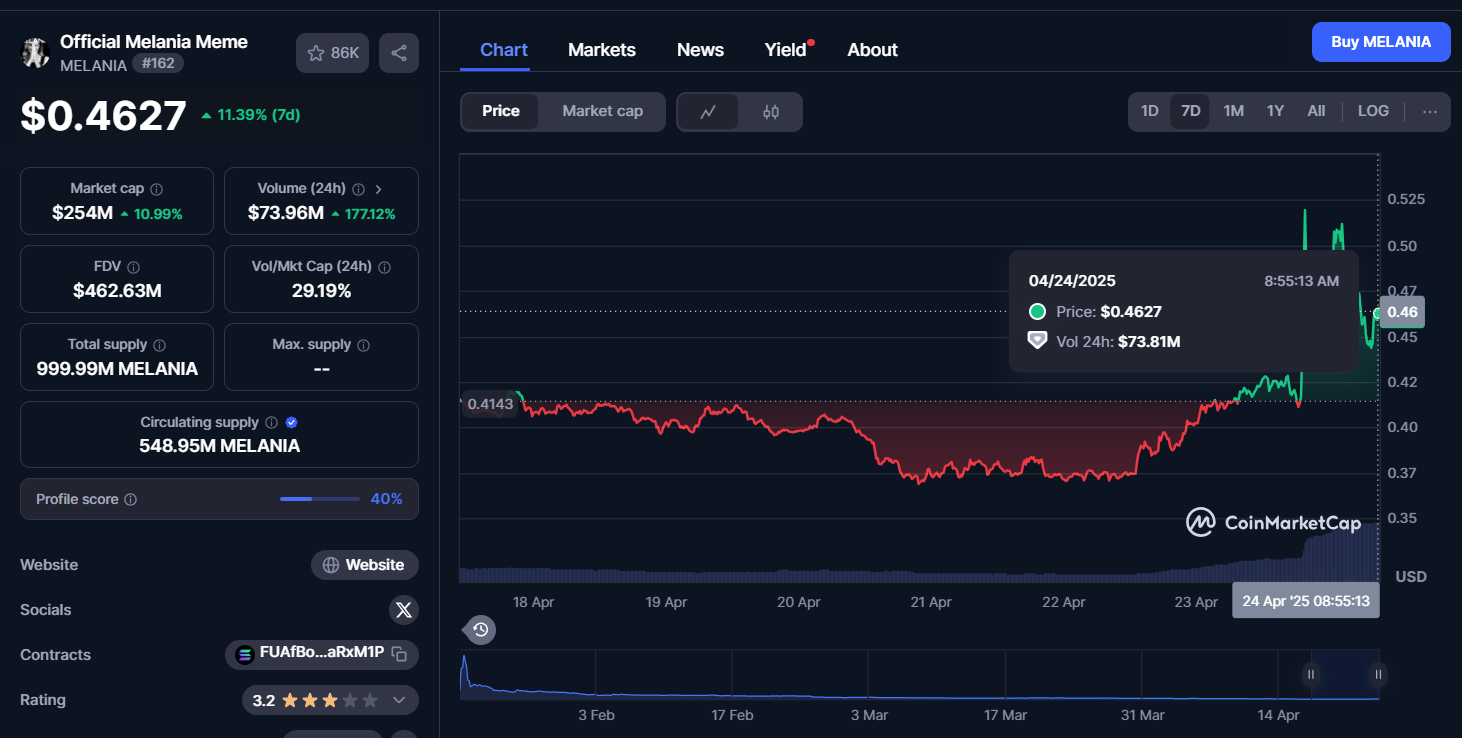Select the candlestick chart view icon
The height and width of the screenshot is (738, 1462).
pos(770,112)
